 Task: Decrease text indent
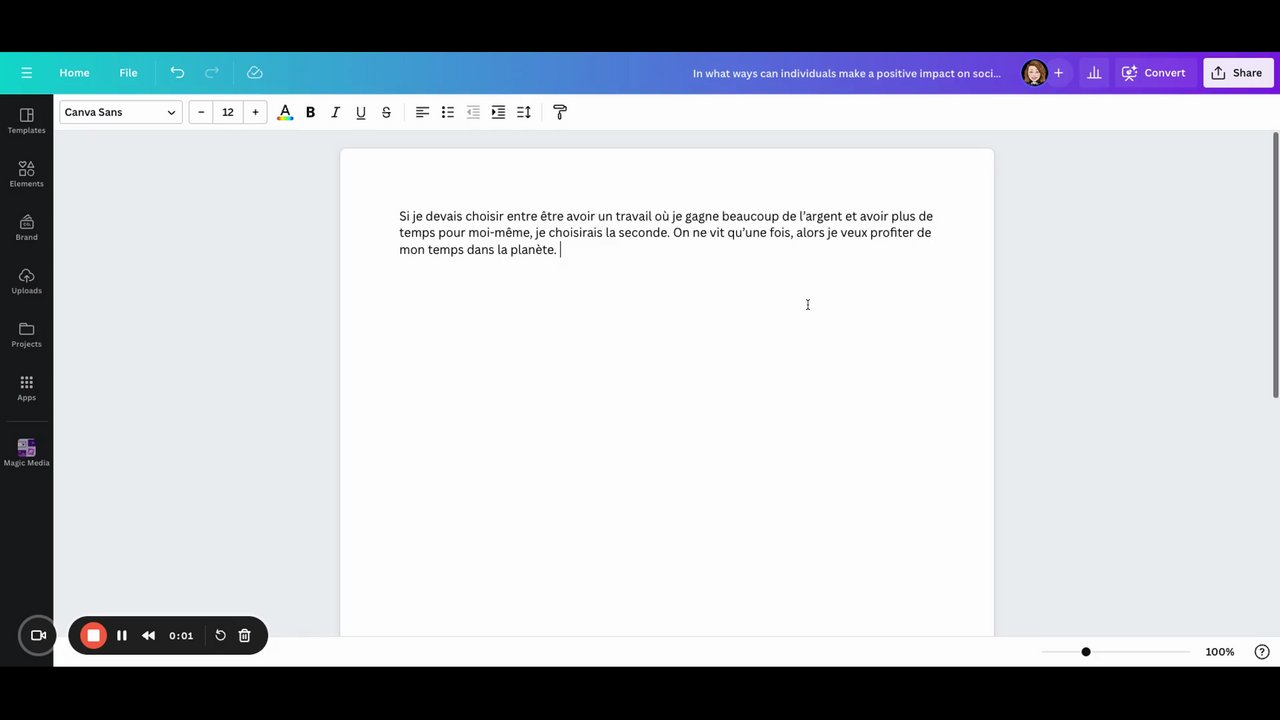coord(473,112)
